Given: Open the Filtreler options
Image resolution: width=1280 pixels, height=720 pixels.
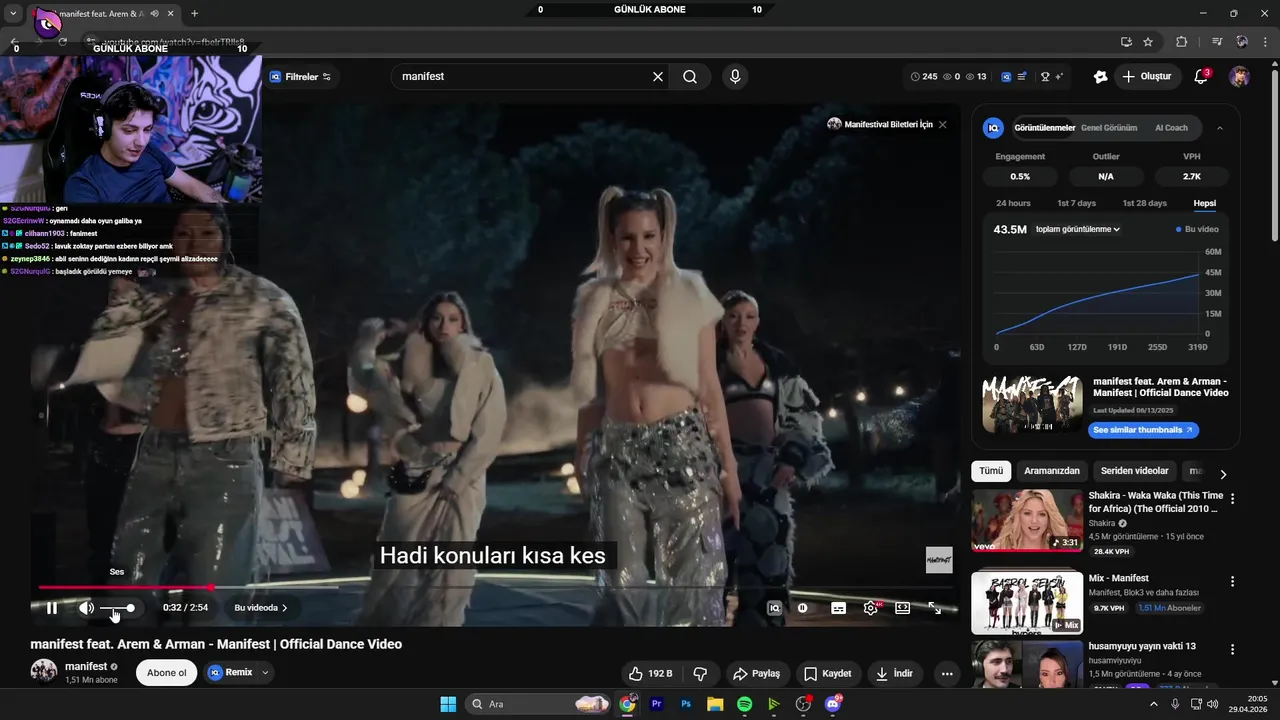Looking at the screenshot, I should (300, 77).
